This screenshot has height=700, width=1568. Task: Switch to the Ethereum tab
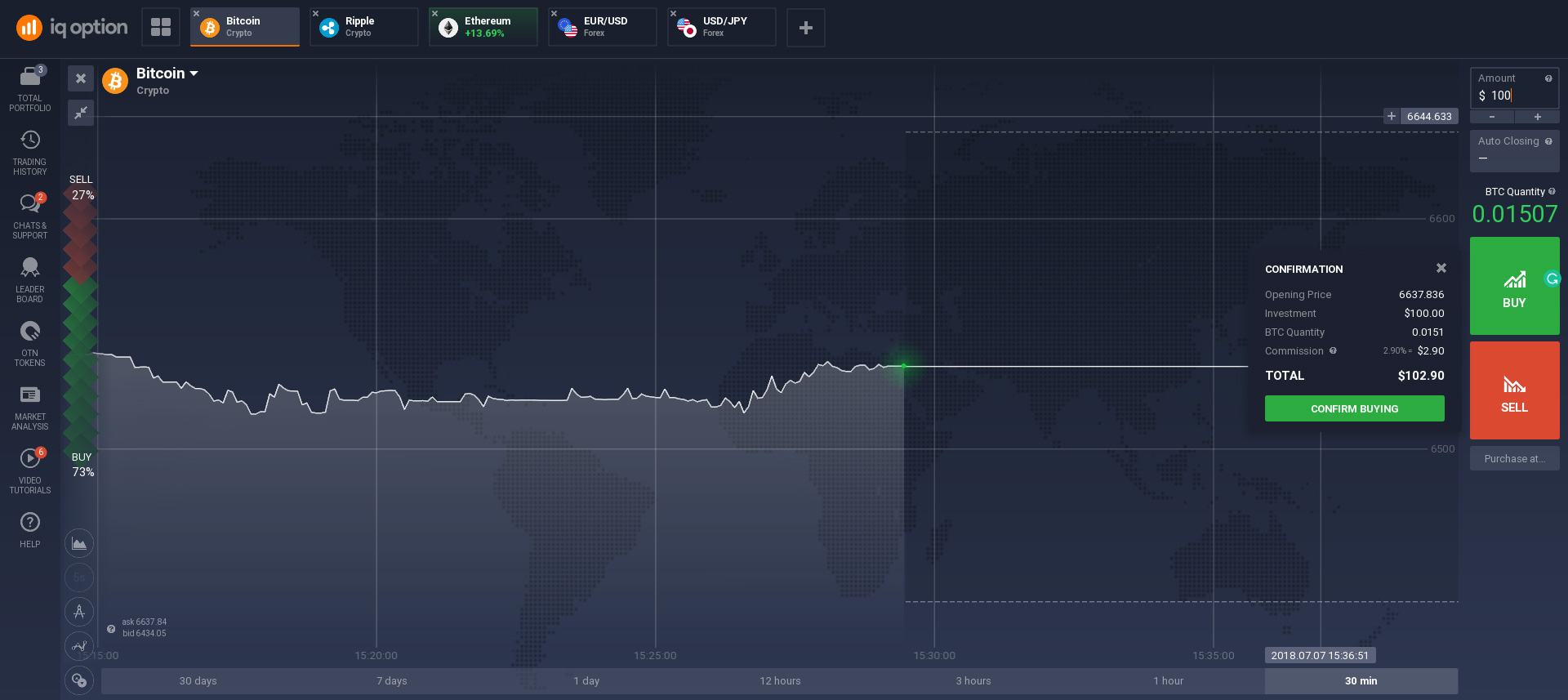pos(483,27)
